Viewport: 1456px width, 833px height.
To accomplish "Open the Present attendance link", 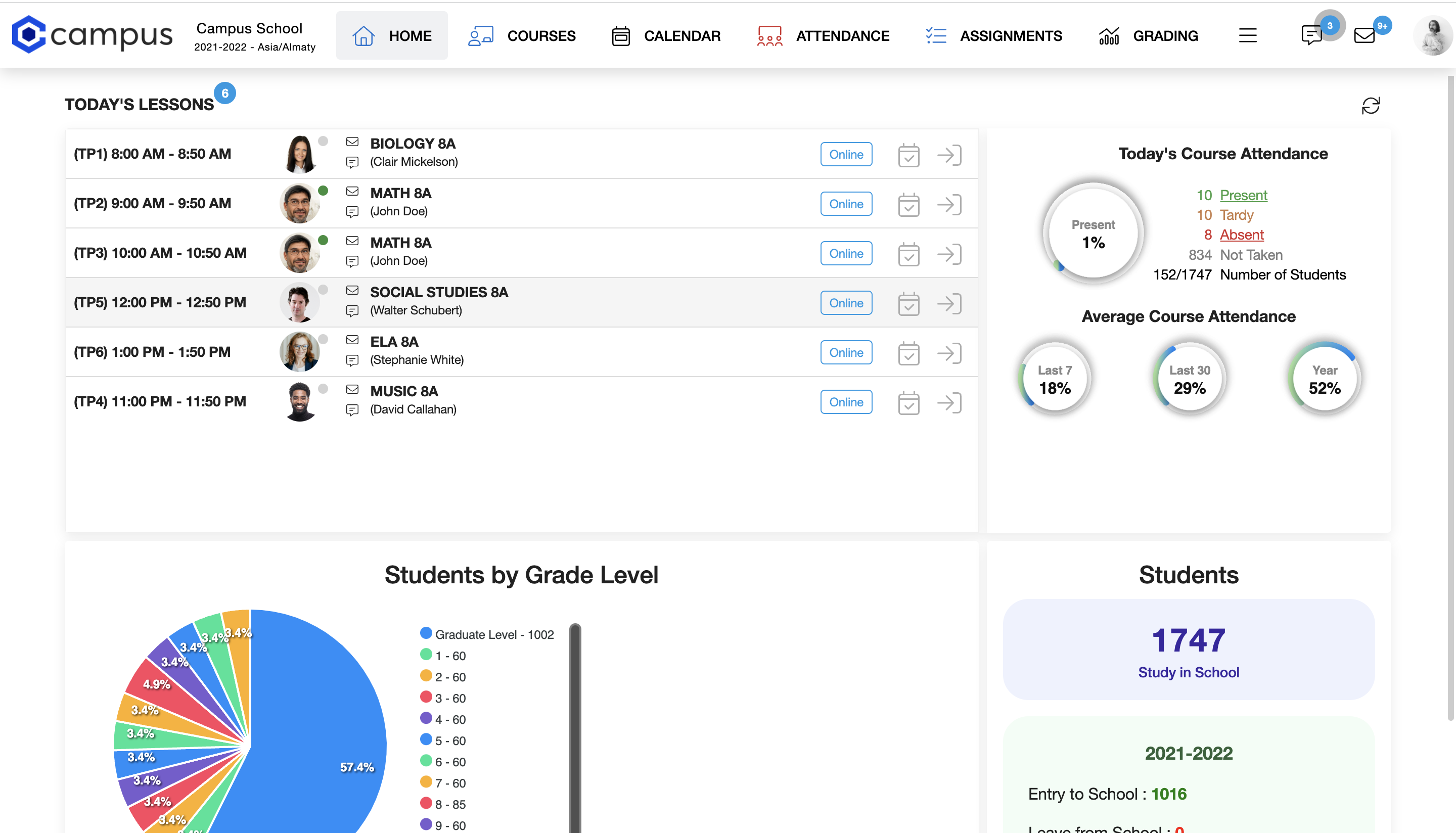I will click(1244, 195).
